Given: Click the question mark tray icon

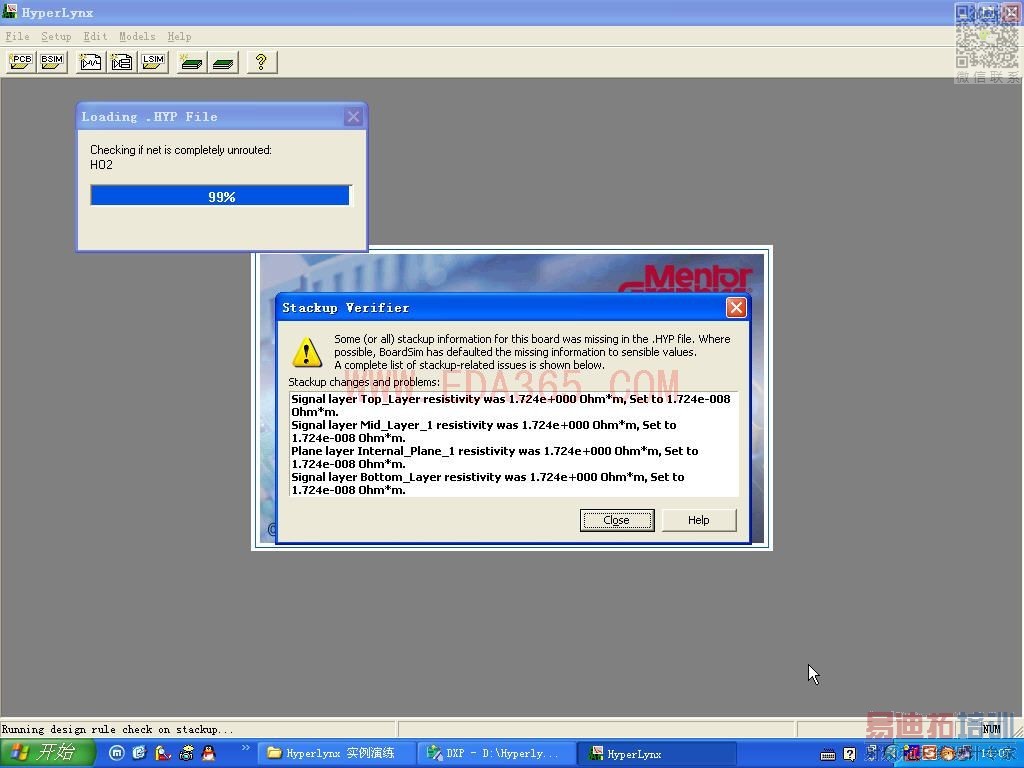Looking at the screenshot, I should [x=849, y=754].
